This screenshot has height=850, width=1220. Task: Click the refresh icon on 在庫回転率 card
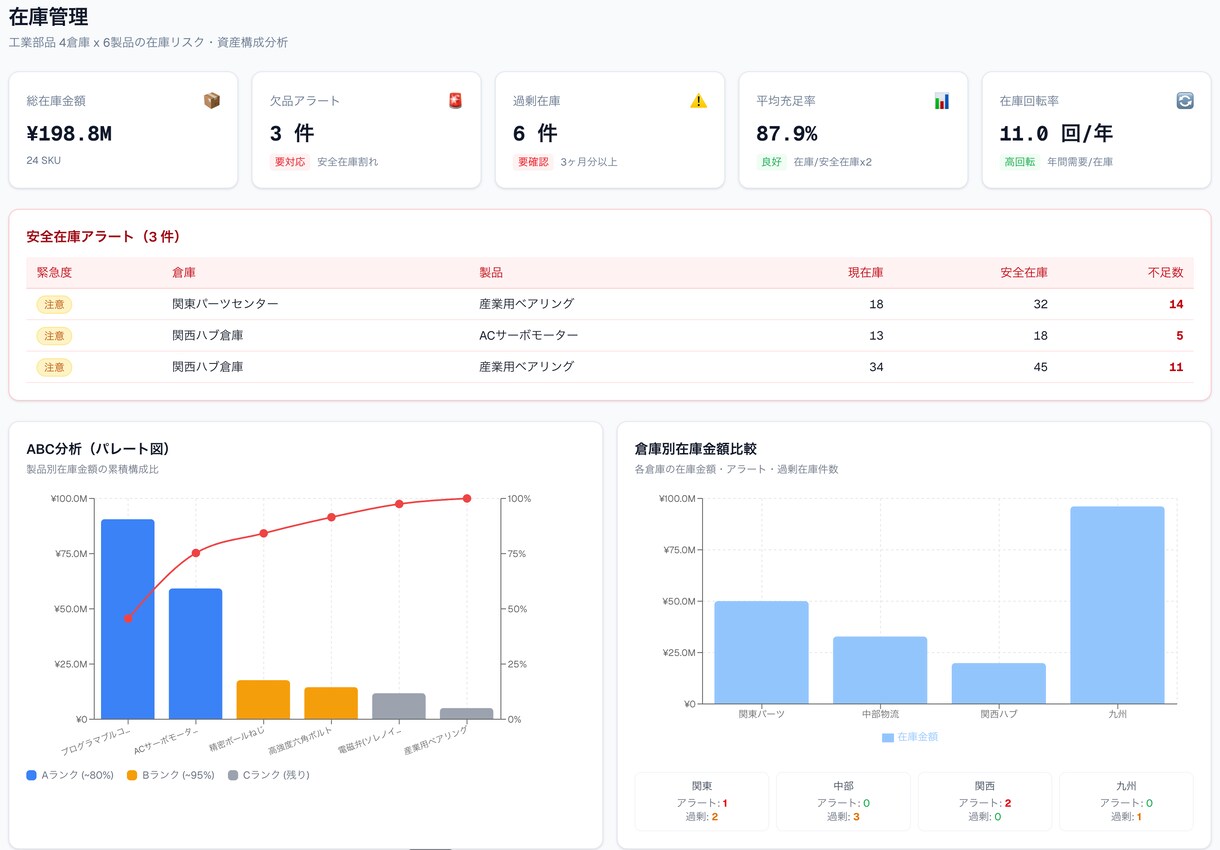(1185, 101)
